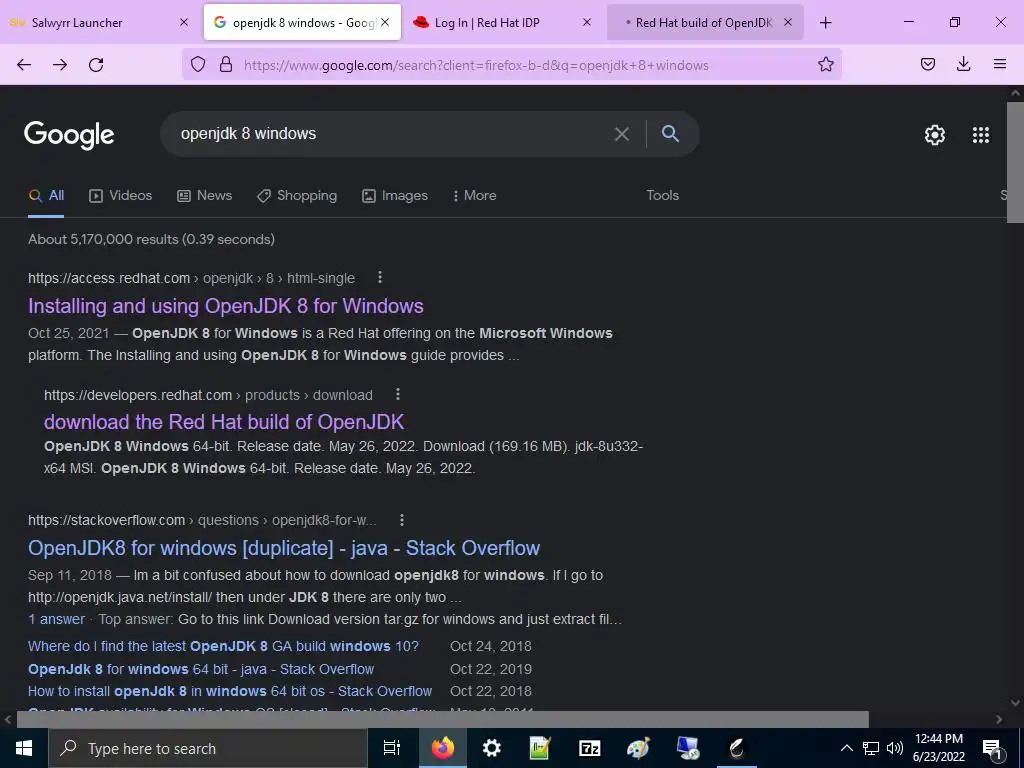This screenshot has width=1024, height=768.
Task: Open Task View on taskbar
Action: pos(391,748)
